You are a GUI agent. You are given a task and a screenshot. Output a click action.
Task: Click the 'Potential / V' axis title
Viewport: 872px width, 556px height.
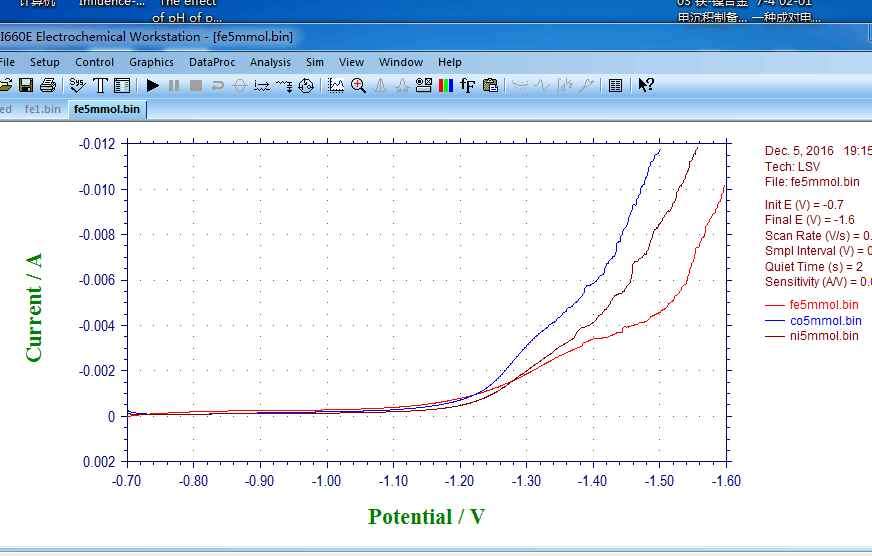[x=427, y=517]
